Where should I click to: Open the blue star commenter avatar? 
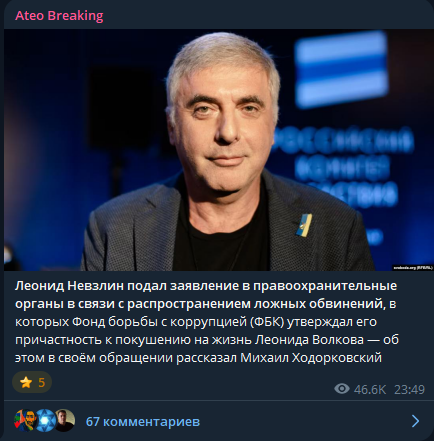pyautogui.click(x=45, y=420)
